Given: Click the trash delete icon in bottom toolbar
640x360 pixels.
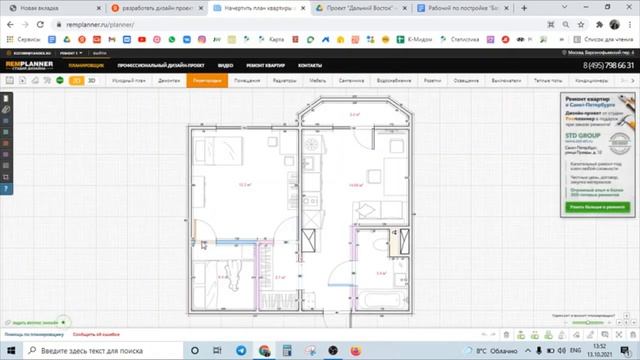Looking at the screenshot, I should coord(506,335).
